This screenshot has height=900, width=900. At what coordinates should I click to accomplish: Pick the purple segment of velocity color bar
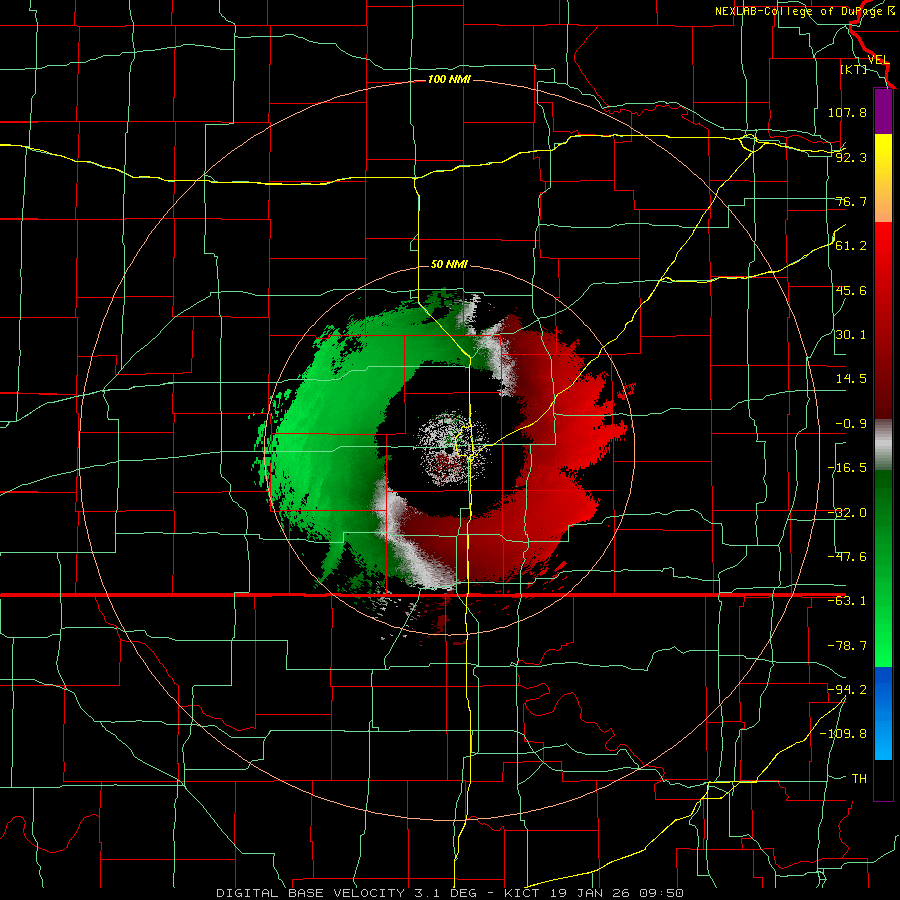(883, 111)
